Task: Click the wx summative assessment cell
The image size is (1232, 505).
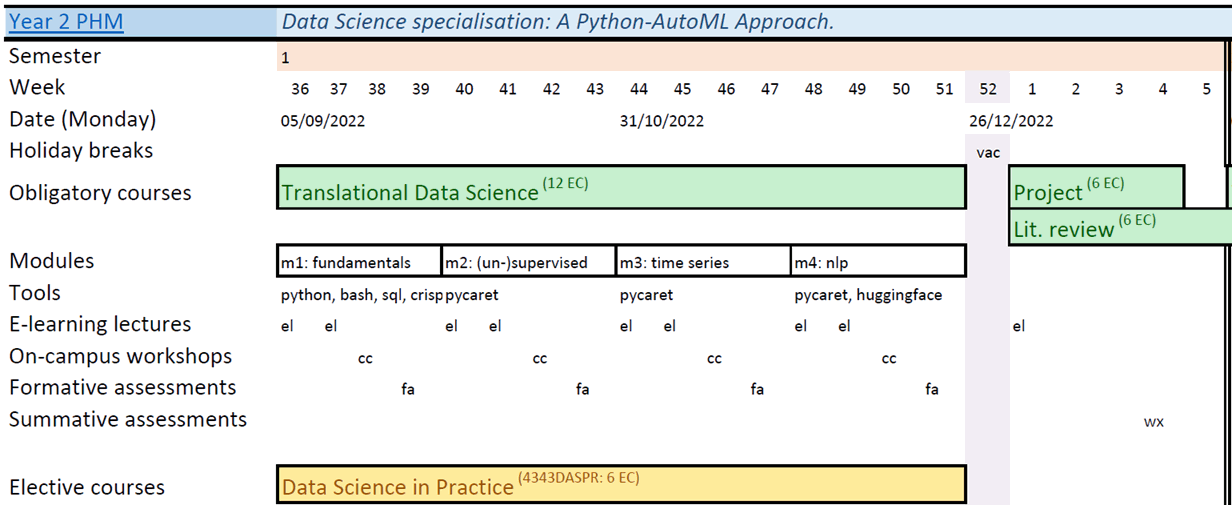Action: 1154,421
